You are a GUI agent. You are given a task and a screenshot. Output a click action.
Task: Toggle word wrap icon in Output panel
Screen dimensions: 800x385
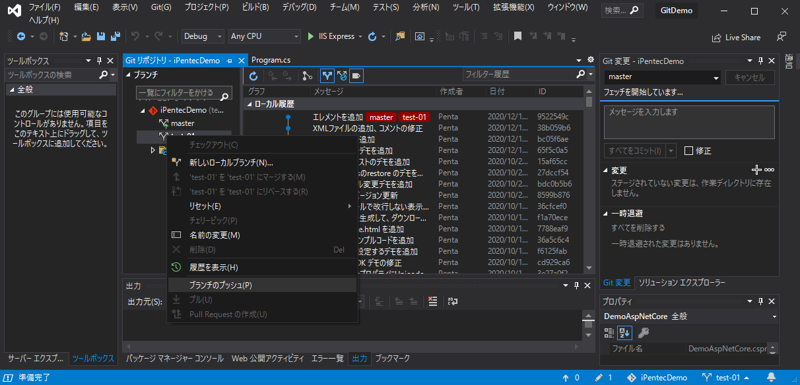453,301
